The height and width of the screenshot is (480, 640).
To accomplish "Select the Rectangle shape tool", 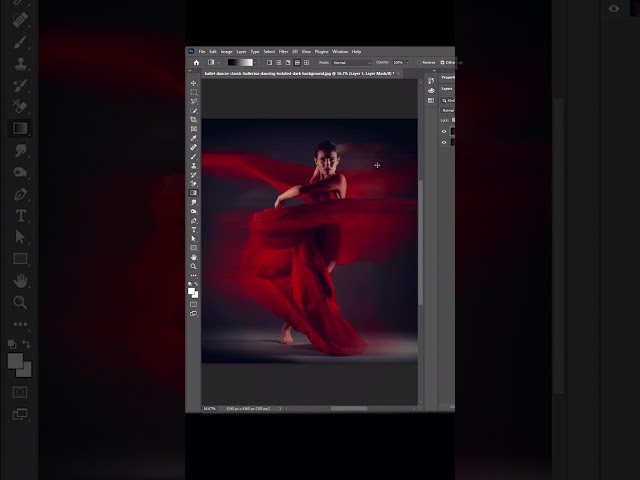I will pyautogui.click(x=193, y=248).
